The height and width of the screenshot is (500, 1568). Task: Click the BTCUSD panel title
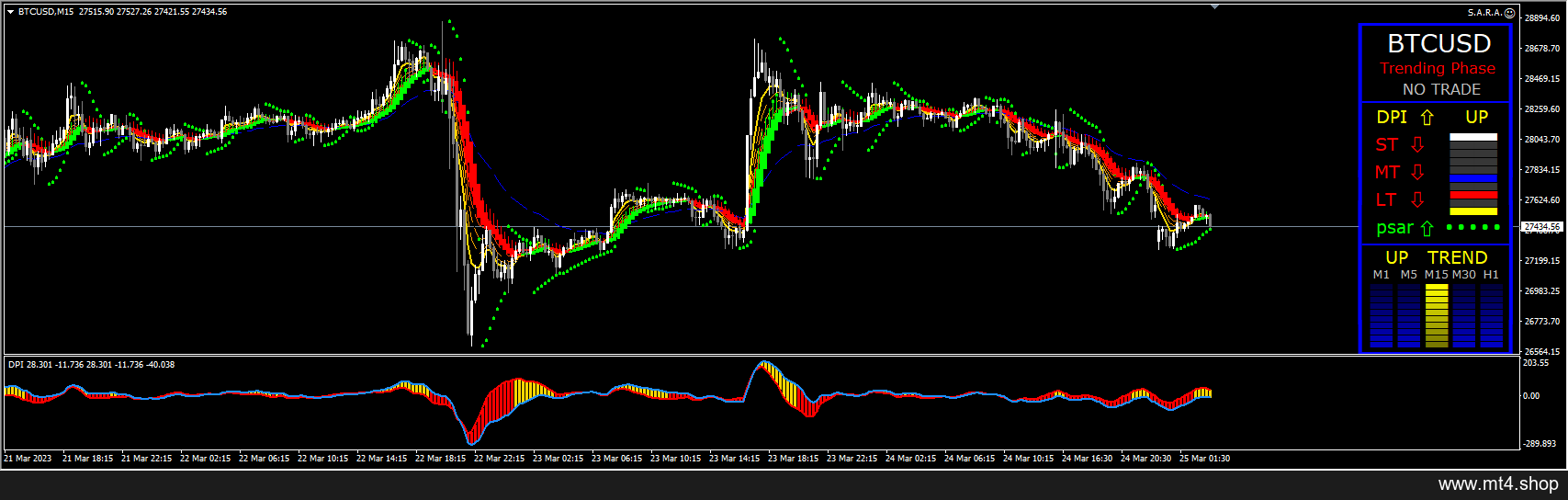point(1439,43)
